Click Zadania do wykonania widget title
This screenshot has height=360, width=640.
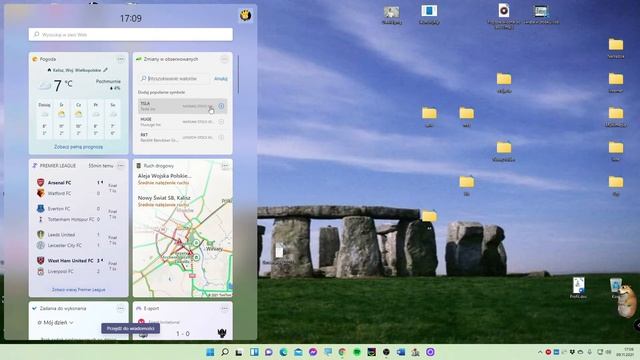click(x=63, y=309)
